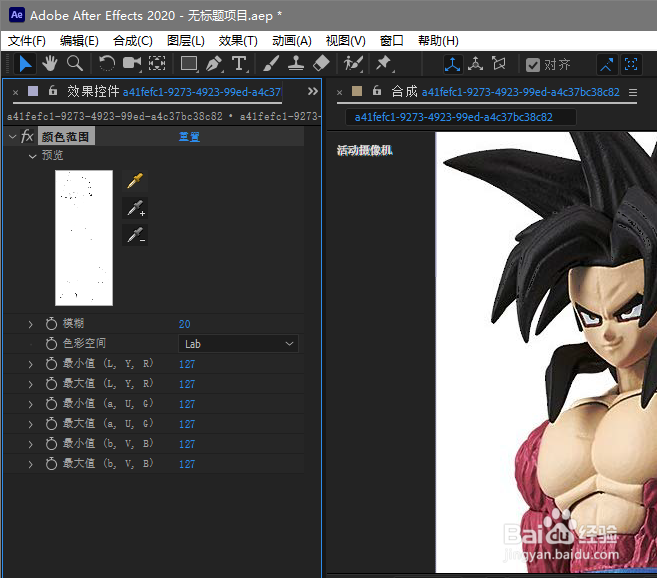Image resolution: width=657 pixels, height=578 pixels.
Task: Open the 帮助(H) menu
Action: (x=438, y=41)
